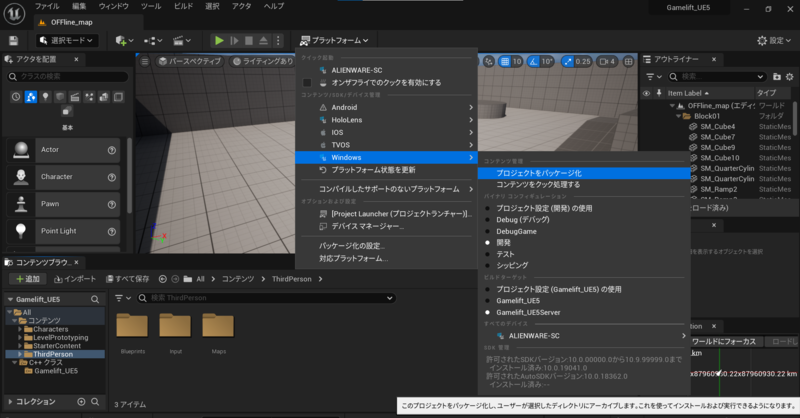Click the eject from player button
The height and width of the screenshot is (418, 800).
(263, 40)
